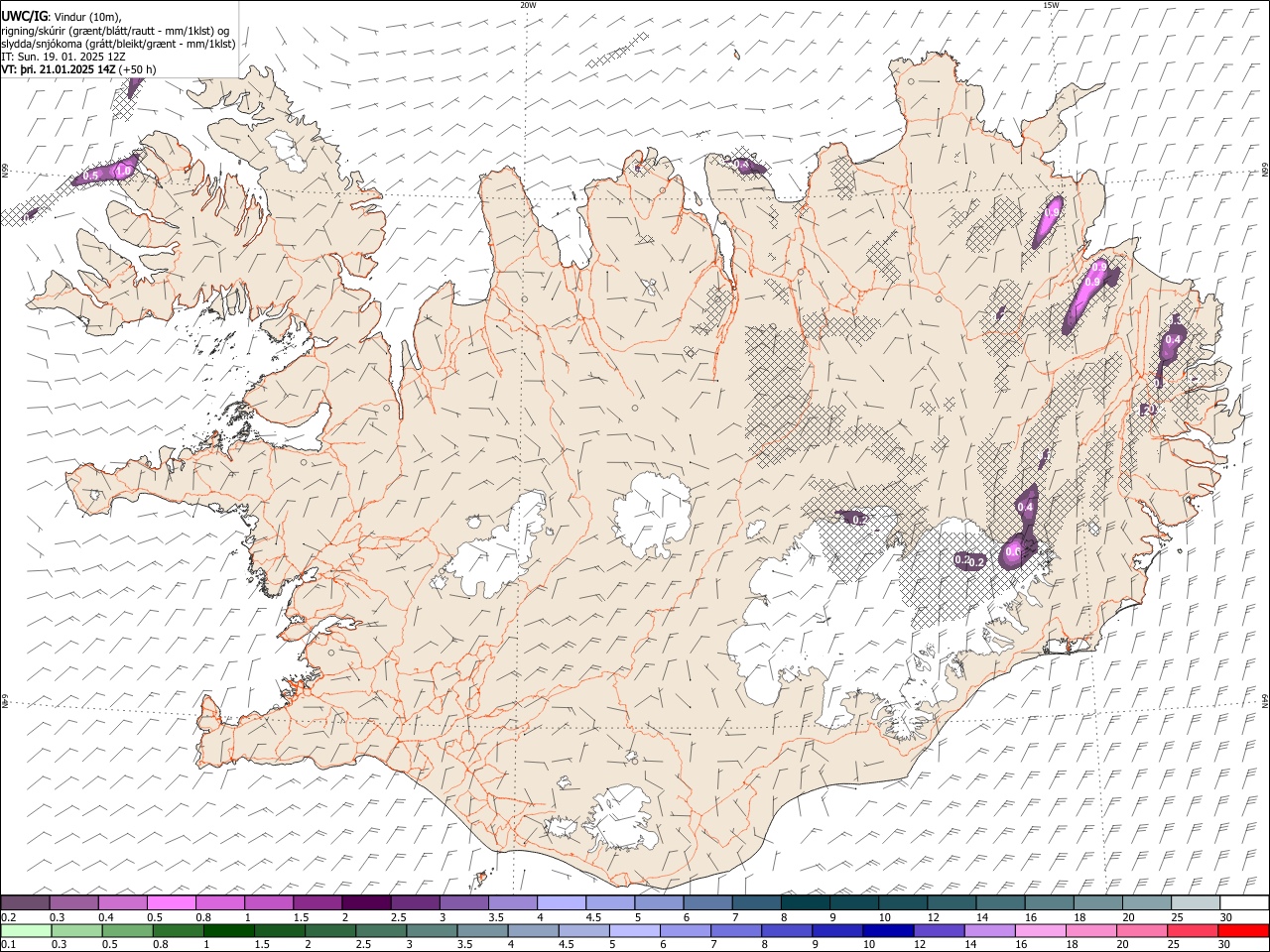Pick the dark teal upper swatch between 8 and 9
This screenshot has height=952, width=1270.
pos(805,902)
